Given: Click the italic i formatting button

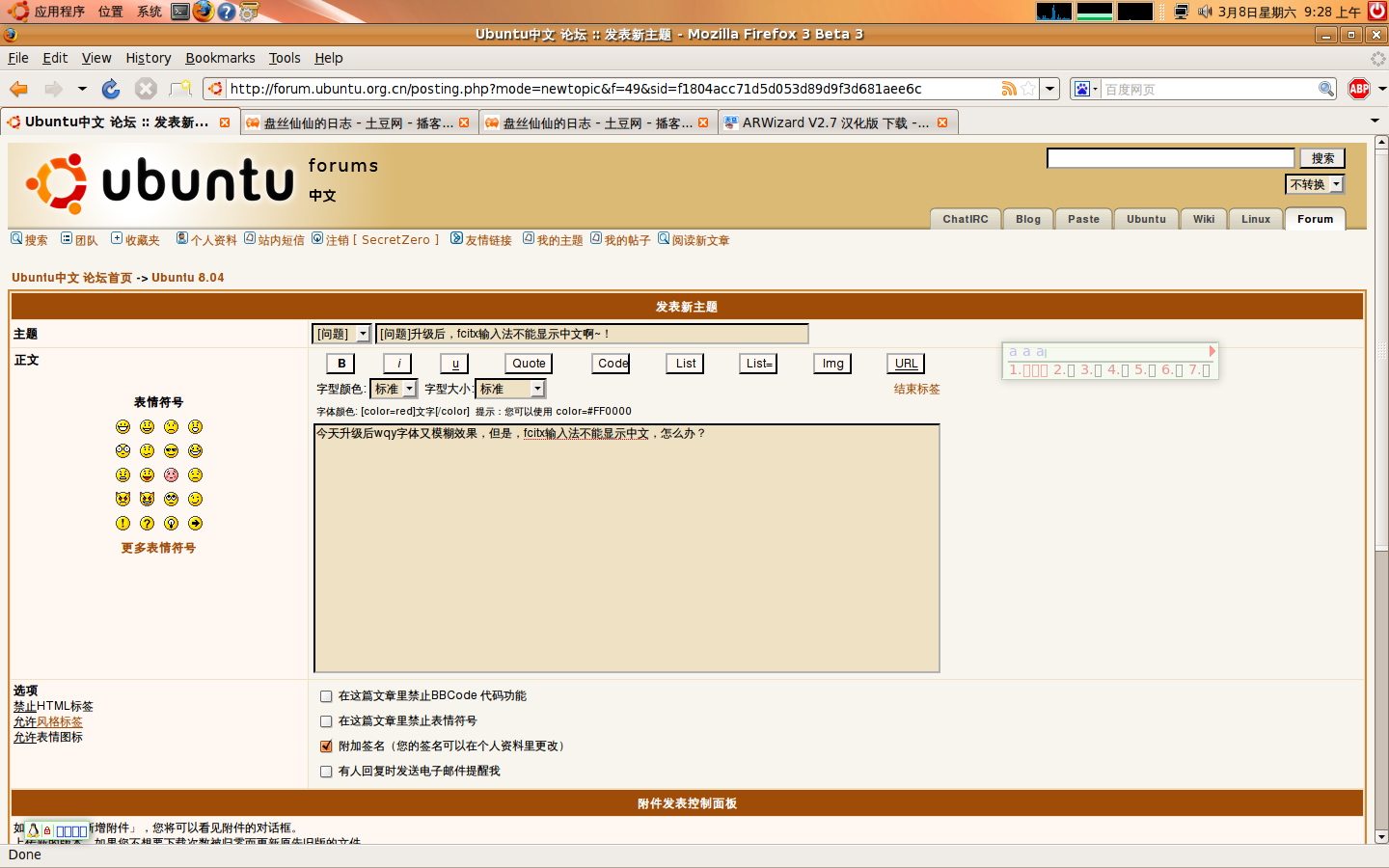Looking at the screenshot, I should (x=398, y=364).
